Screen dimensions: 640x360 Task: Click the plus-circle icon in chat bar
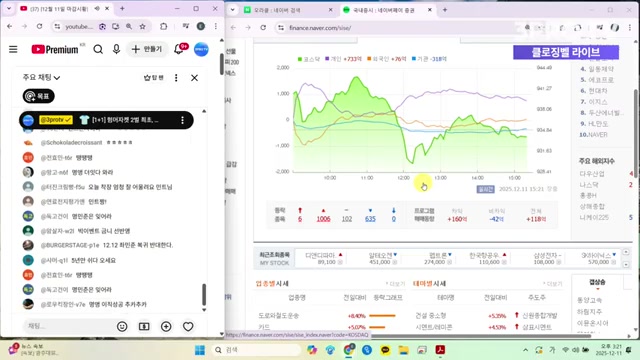166,326
